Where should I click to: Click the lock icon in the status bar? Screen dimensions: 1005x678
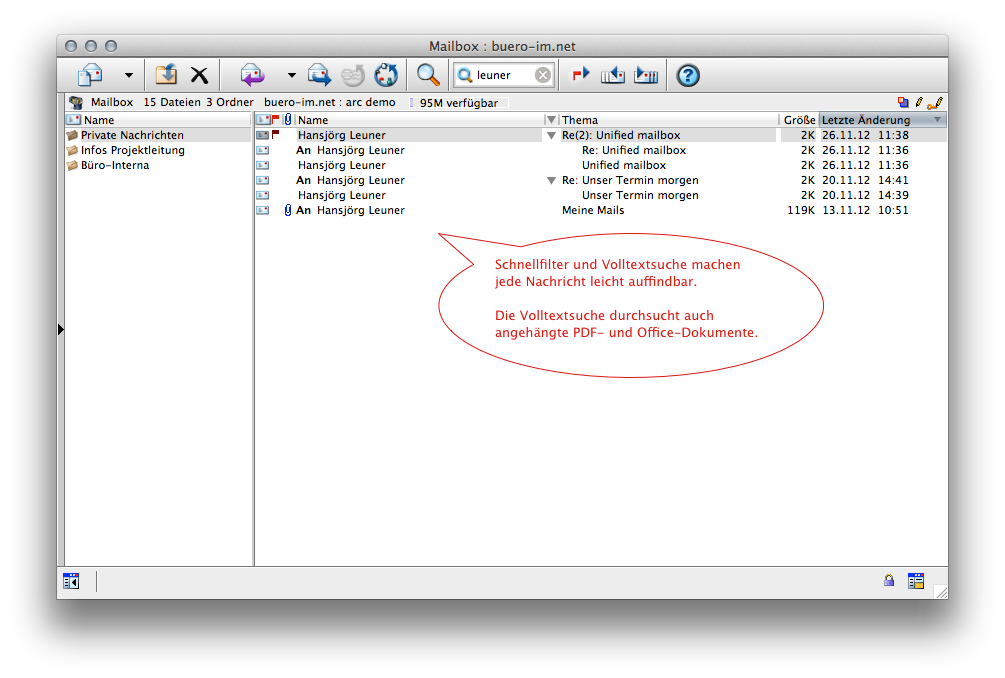pyautogui.click(x=888, y=580)
